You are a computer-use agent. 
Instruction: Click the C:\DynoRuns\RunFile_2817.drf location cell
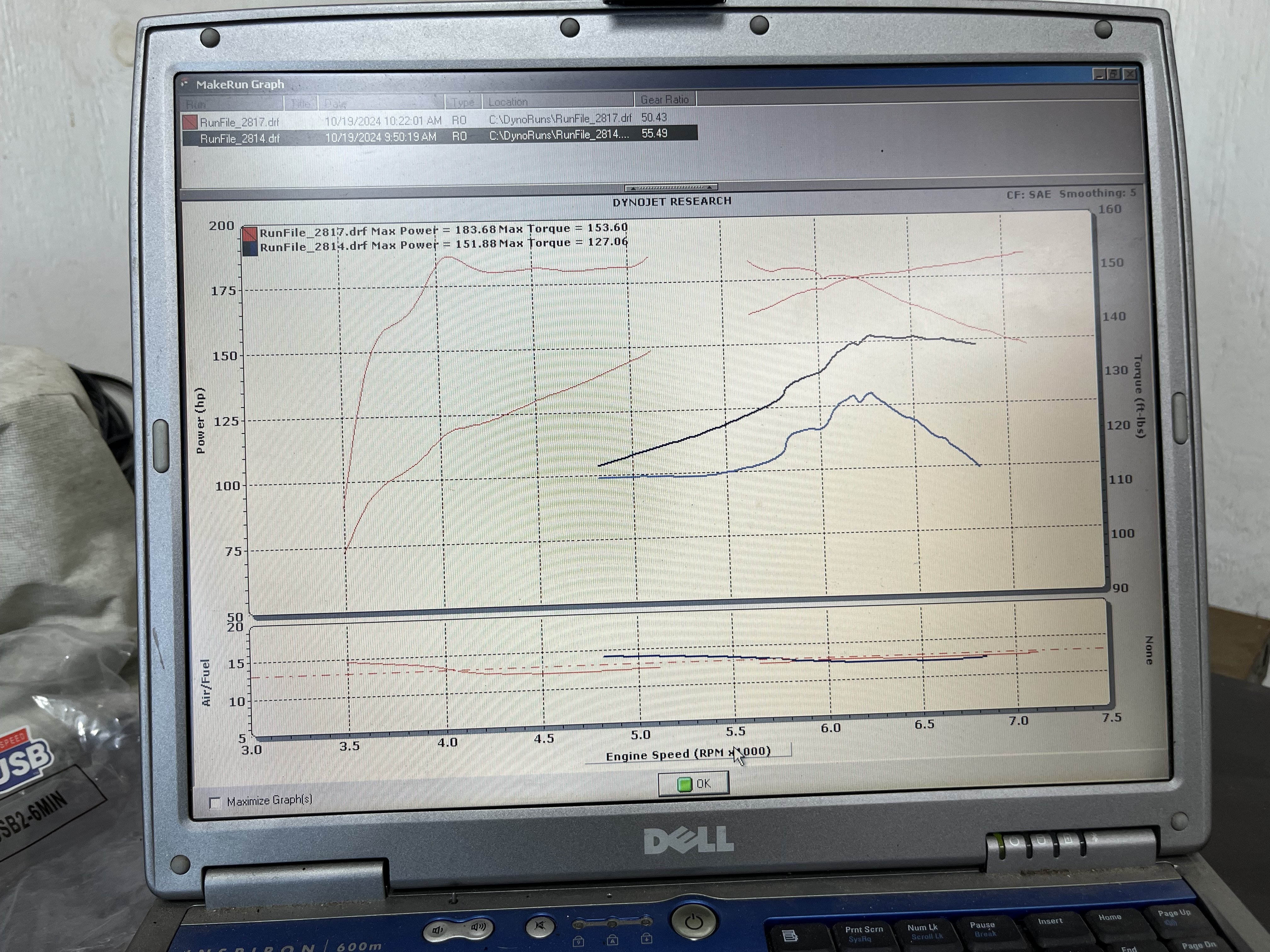(x=560, y=118)
